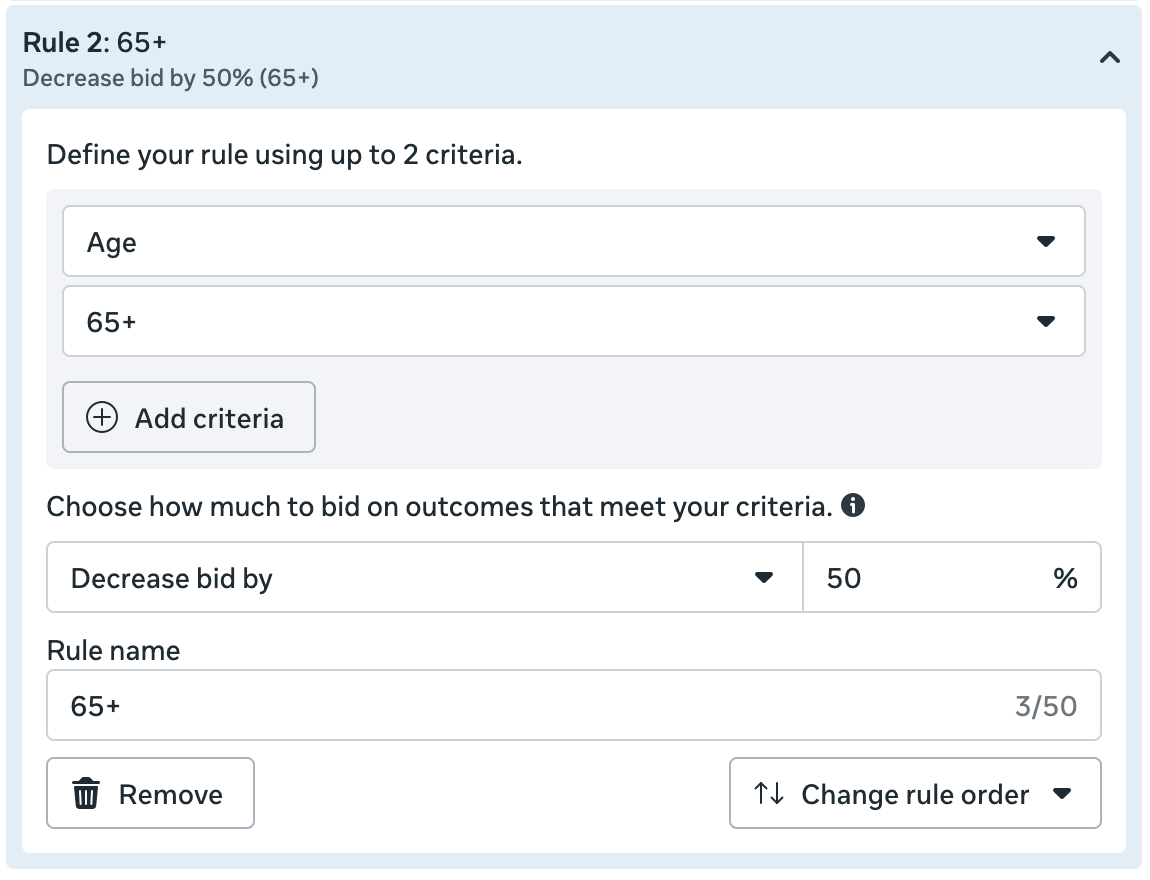Viewport: 1150px width, 880px height.
Task: Click the plus circle icon in Add criteria
Action: [102, 418]
